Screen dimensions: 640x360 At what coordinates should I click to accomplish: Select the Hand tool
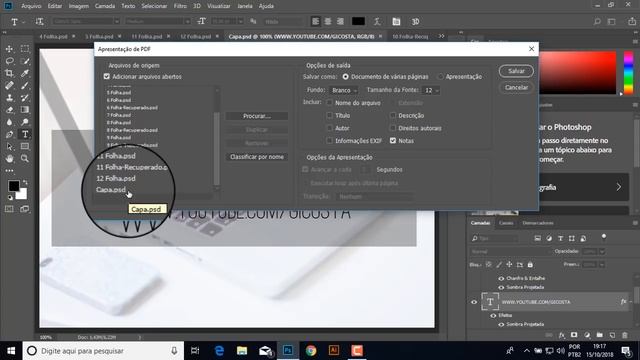[9, 158]
